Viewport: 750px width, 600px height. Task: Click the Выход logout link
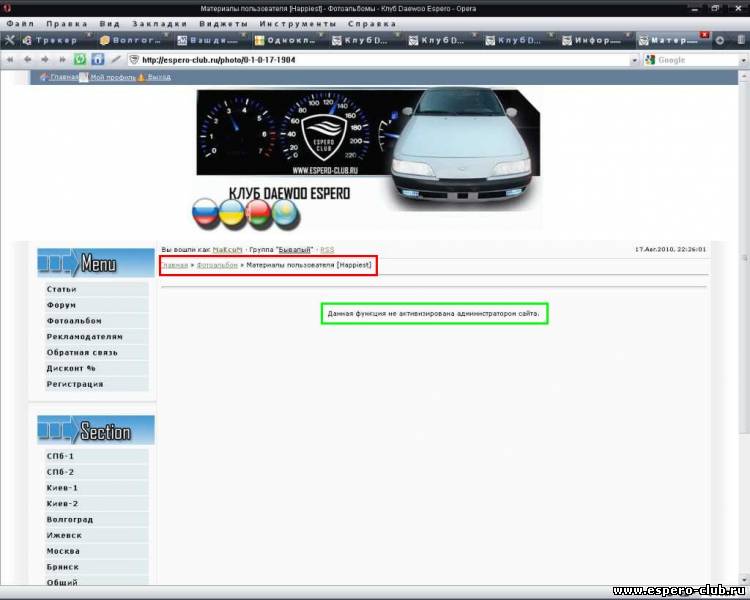click(159, 77)
